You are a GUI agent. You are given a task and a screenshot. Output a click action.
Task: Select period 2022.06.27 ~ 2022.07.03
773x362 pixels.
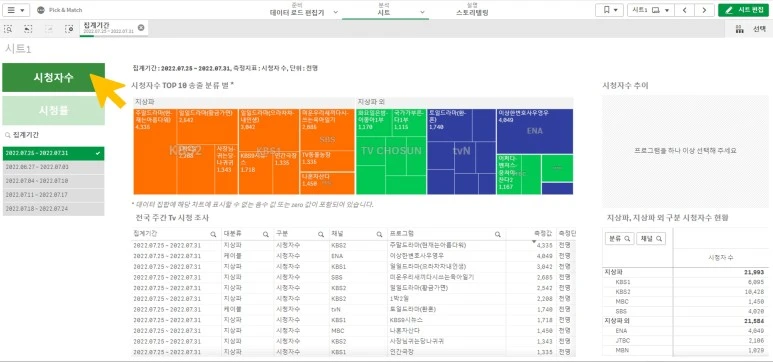tap(53, 167)
